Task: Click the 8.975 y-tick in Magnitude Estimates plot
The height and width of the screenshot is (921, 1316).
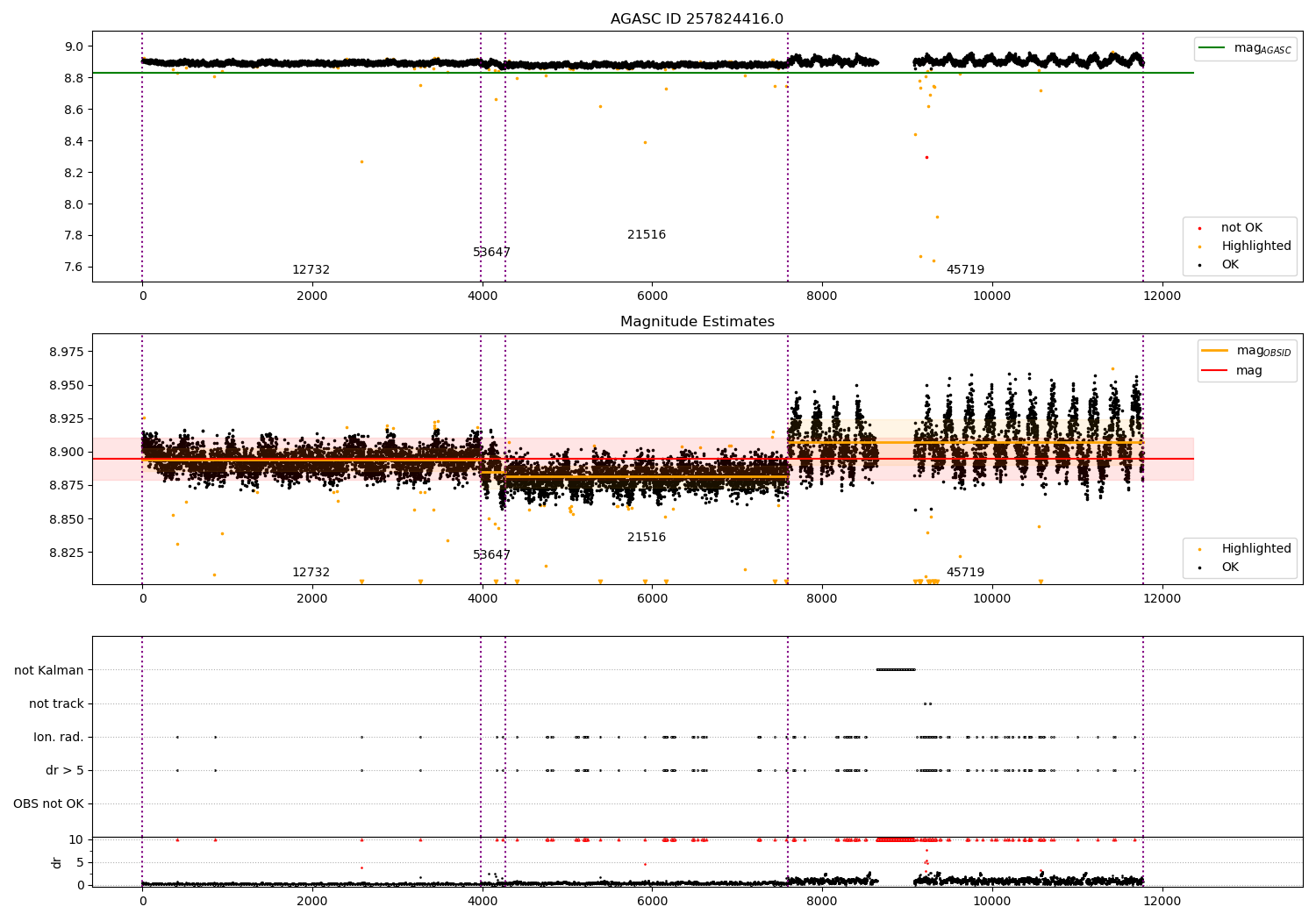Action: [x=67, y=353]
